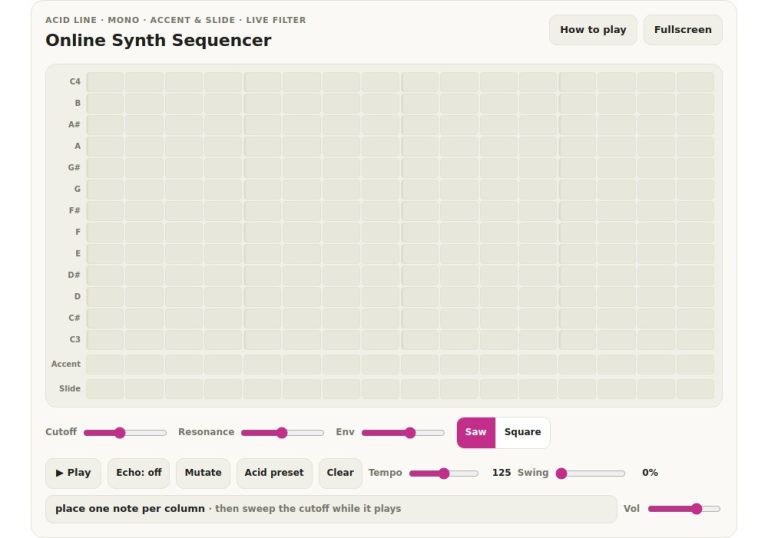Image resolution: width=768 pixels, height=538 pixels.
Task: Adjust the Cutoff slider
Action: click(x=125, y=433)
